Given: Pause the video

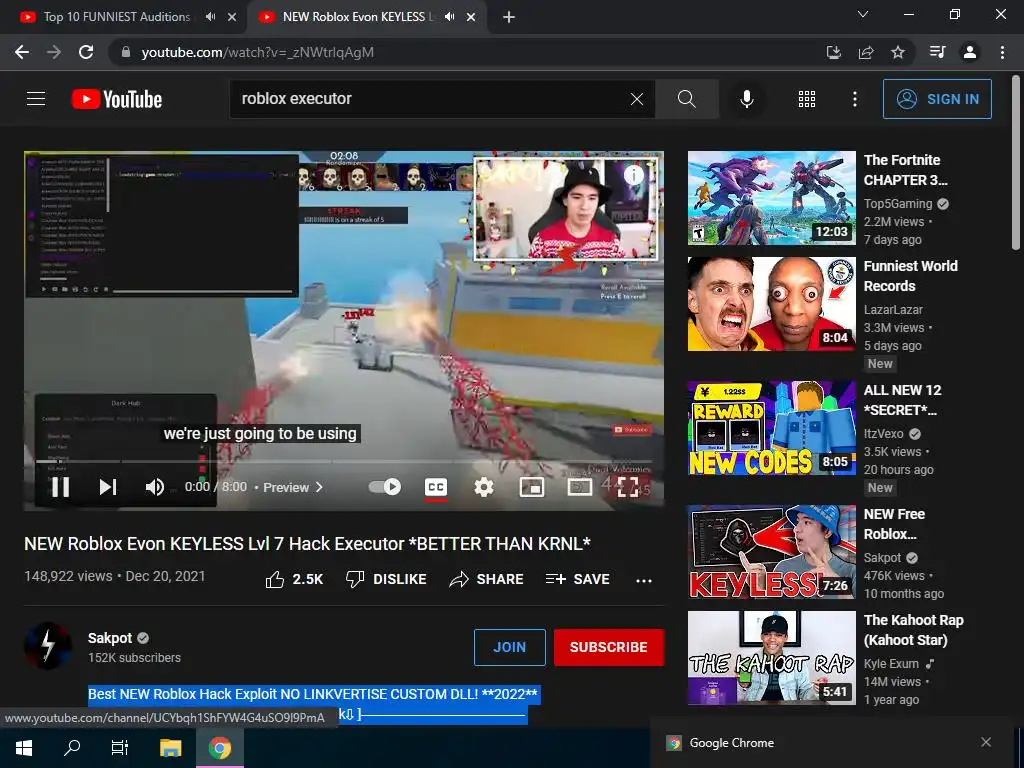Looking at the screenshot, I should pyautogui.click(x=60, y=487).
